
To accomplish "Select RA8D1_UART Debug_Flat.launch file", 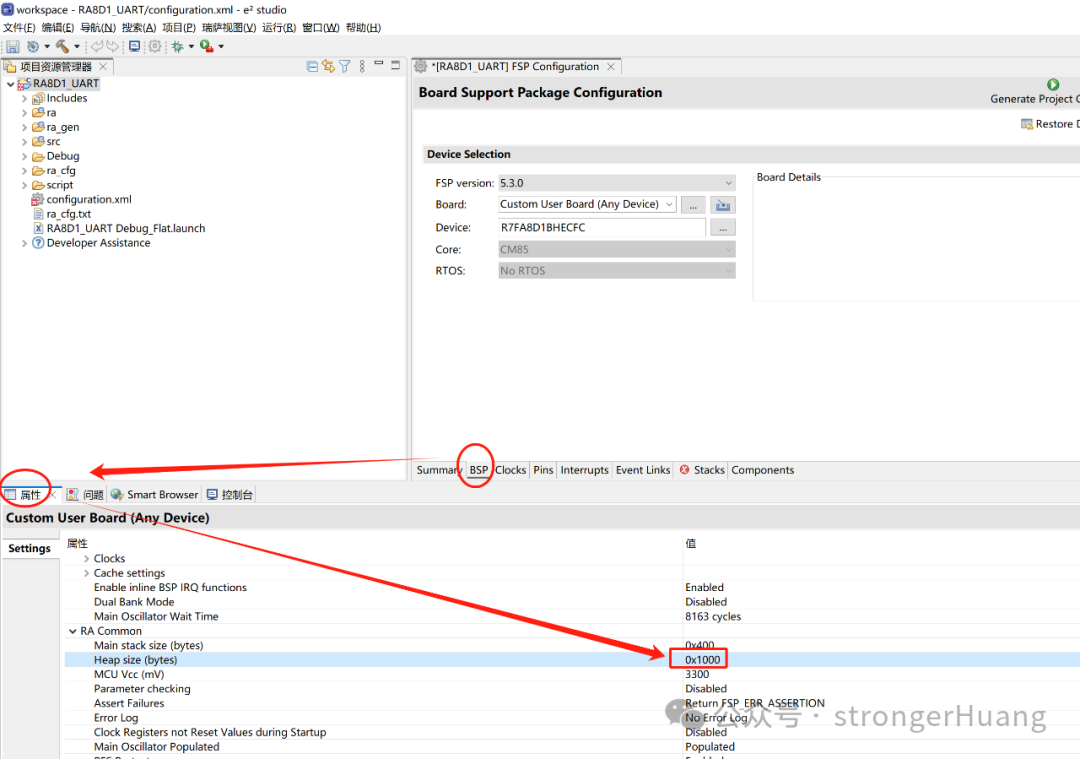I will 125,228.
